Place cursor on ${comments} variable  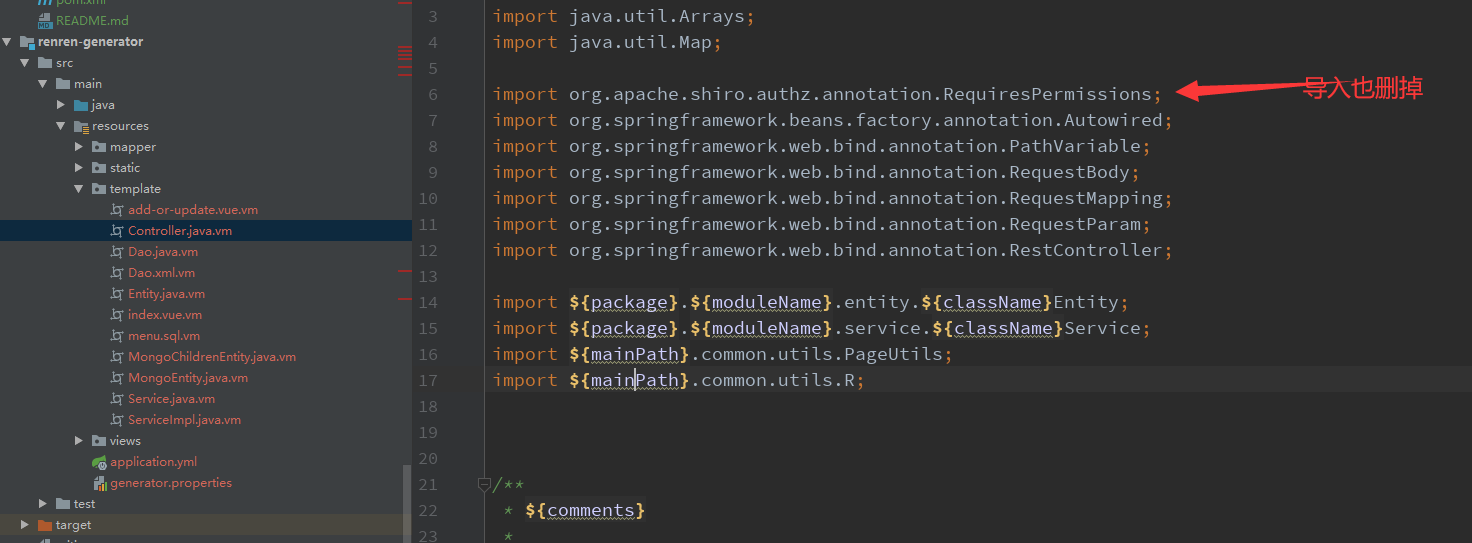coord(585,510)
